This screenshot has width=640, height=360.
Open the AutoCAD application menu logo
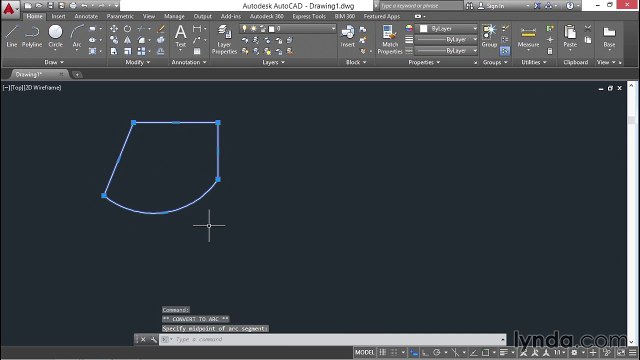click(x=9, y=8)
